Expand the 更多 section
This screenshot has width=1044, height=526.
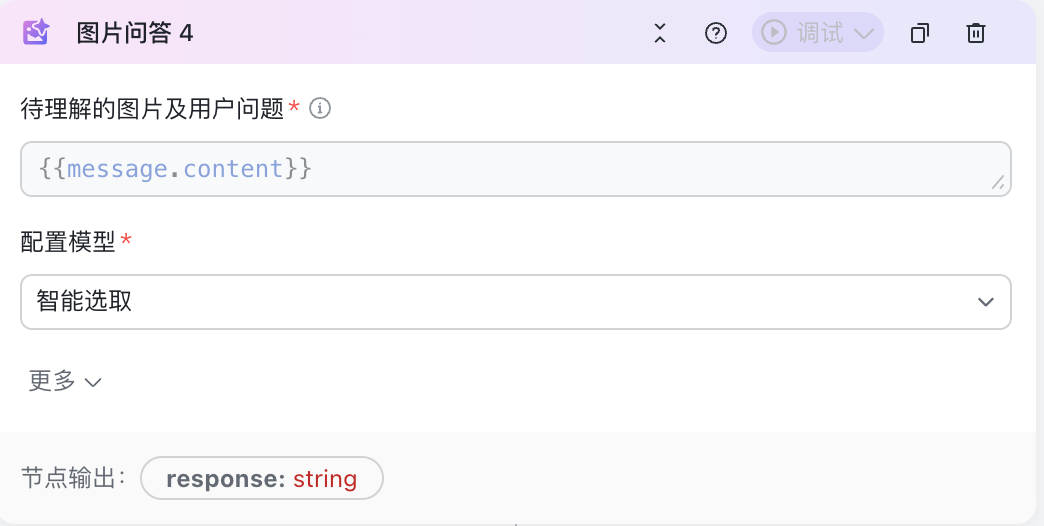click(65, 381)
